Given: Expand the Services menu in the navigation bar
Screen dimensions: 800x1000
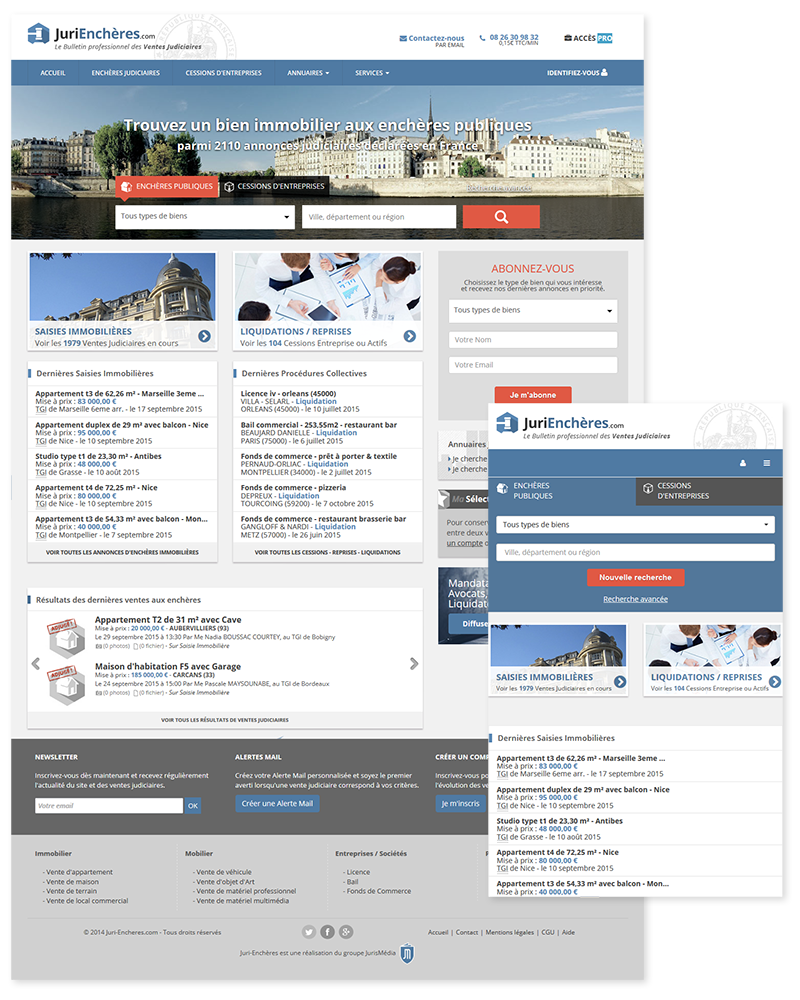Looking at the screenshot, I should [372, 73].
